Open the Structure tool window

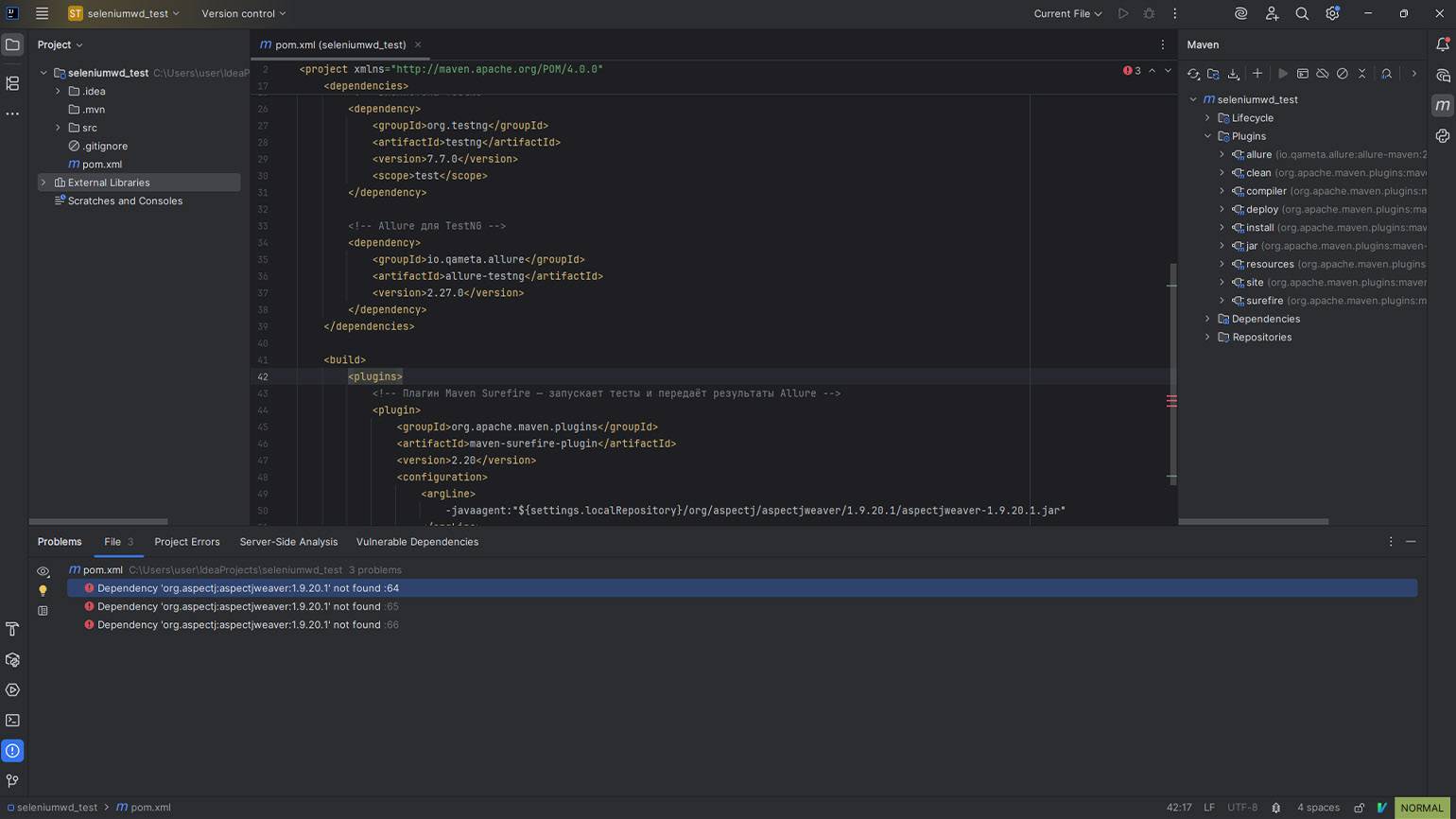click(12, 83)
